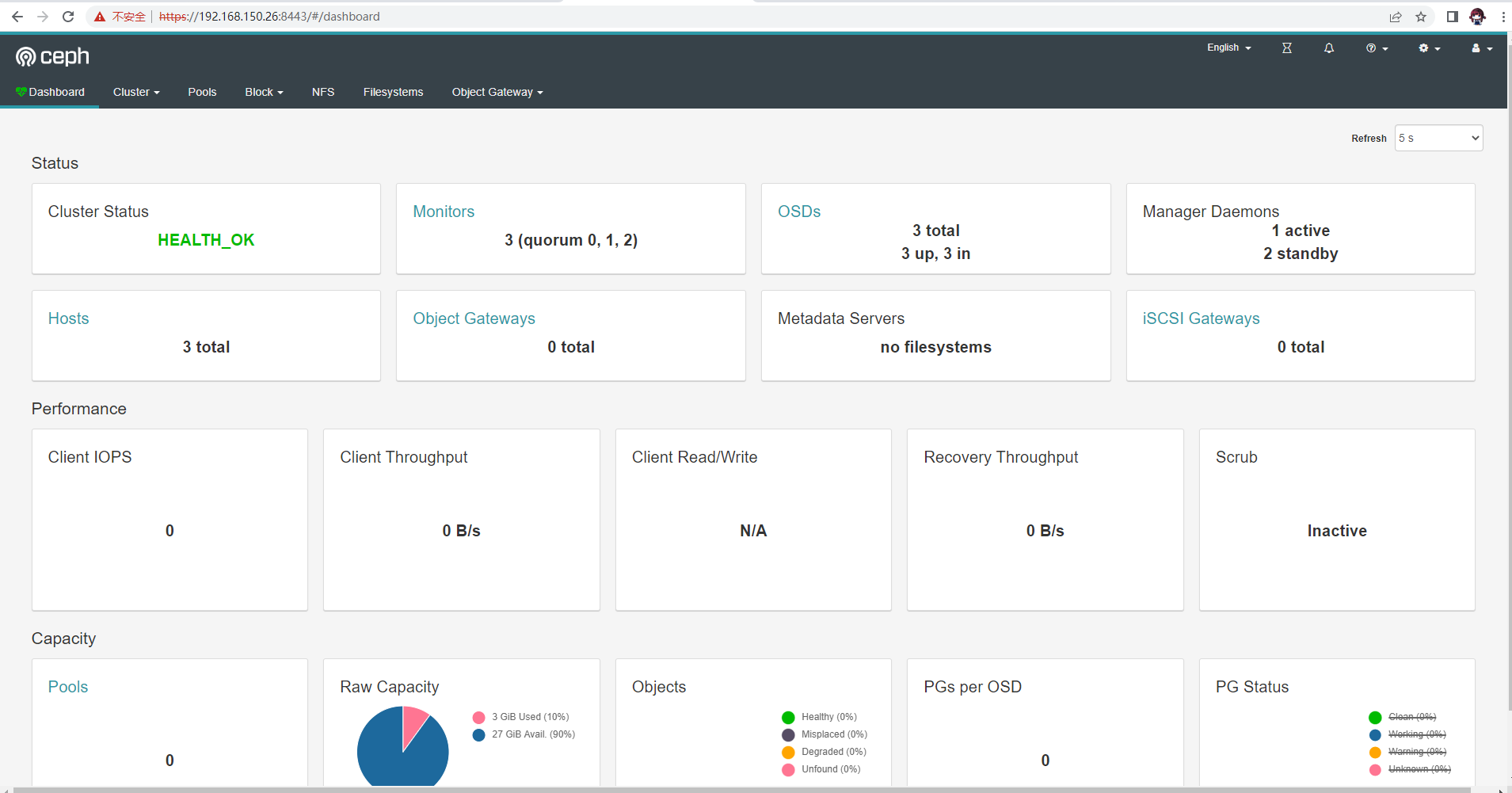Toggle the Misplaced objects legend swatch
The width and height of the screenshot is (1512, 793).
tap(788, 735)
